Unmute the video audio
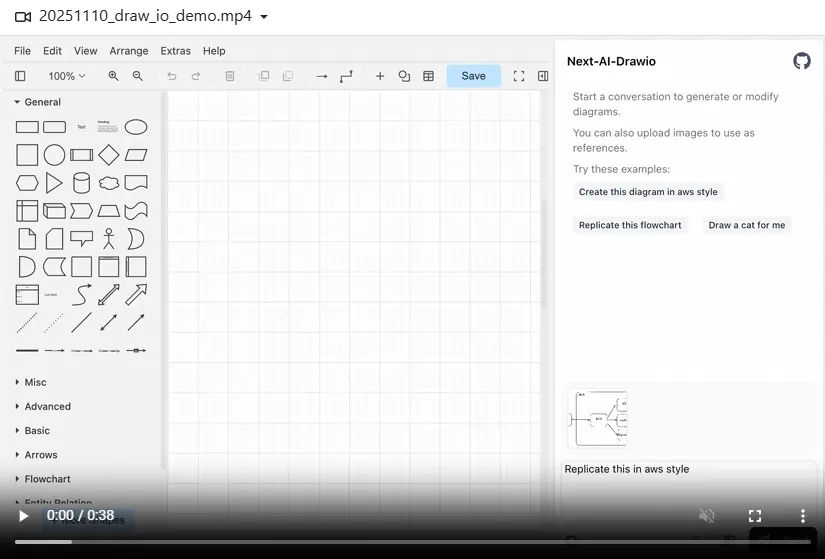Viewport: 825px width, 559px height. [x=707, y=516]
